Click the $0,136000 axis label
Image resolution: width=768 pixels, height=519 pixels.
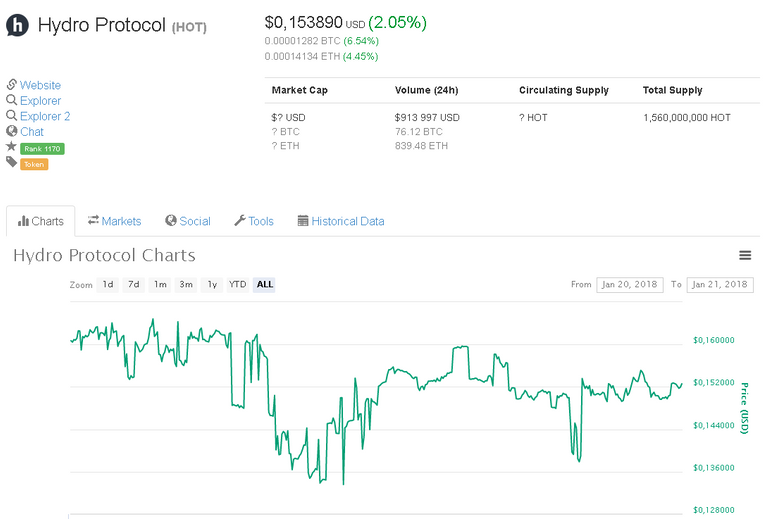(714, 468)
